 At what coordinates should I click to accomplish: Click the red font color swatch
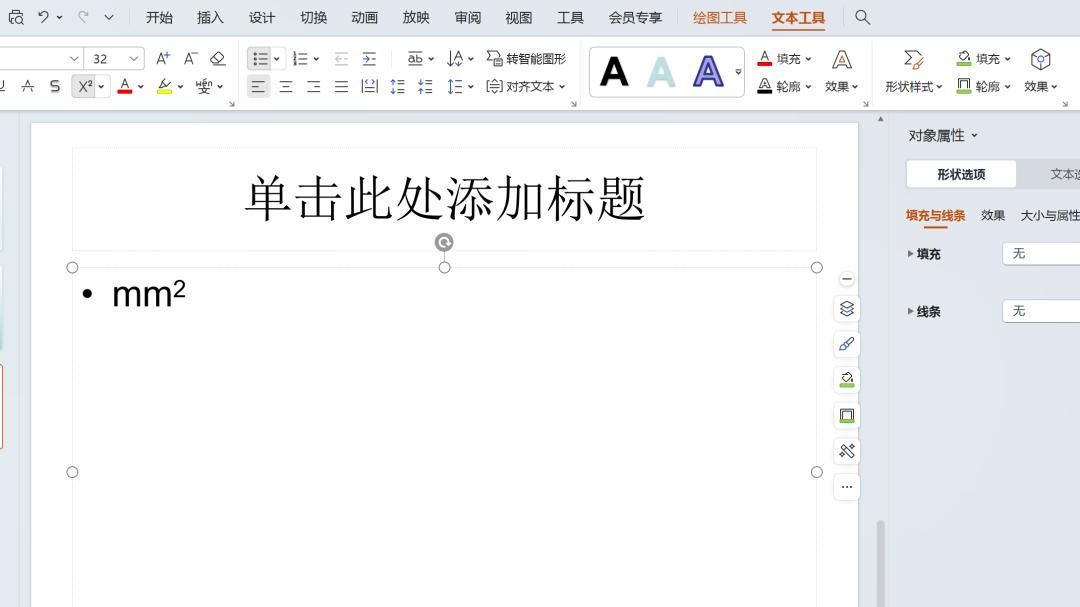[x=124, y=86]
